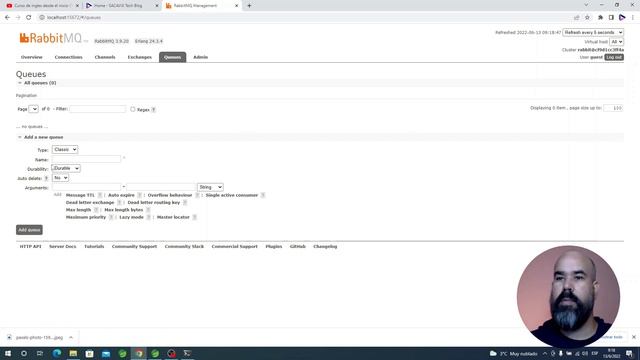640x360 pixels.
Task: Open the Page number dropdown
Action: point(33,109)
